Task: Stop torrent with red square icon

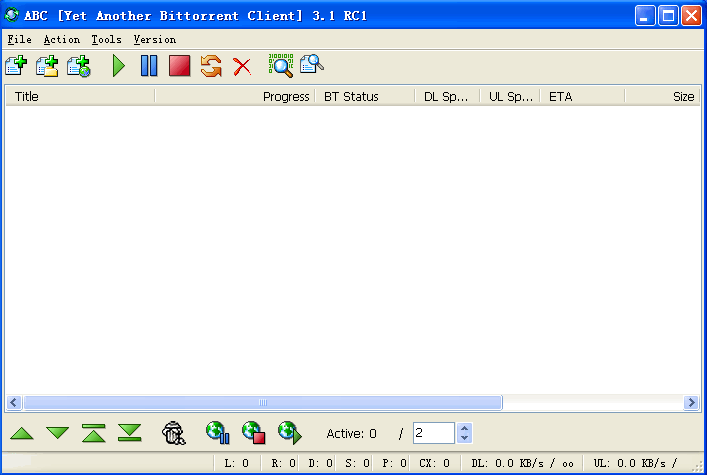Action: coord(179,66)
